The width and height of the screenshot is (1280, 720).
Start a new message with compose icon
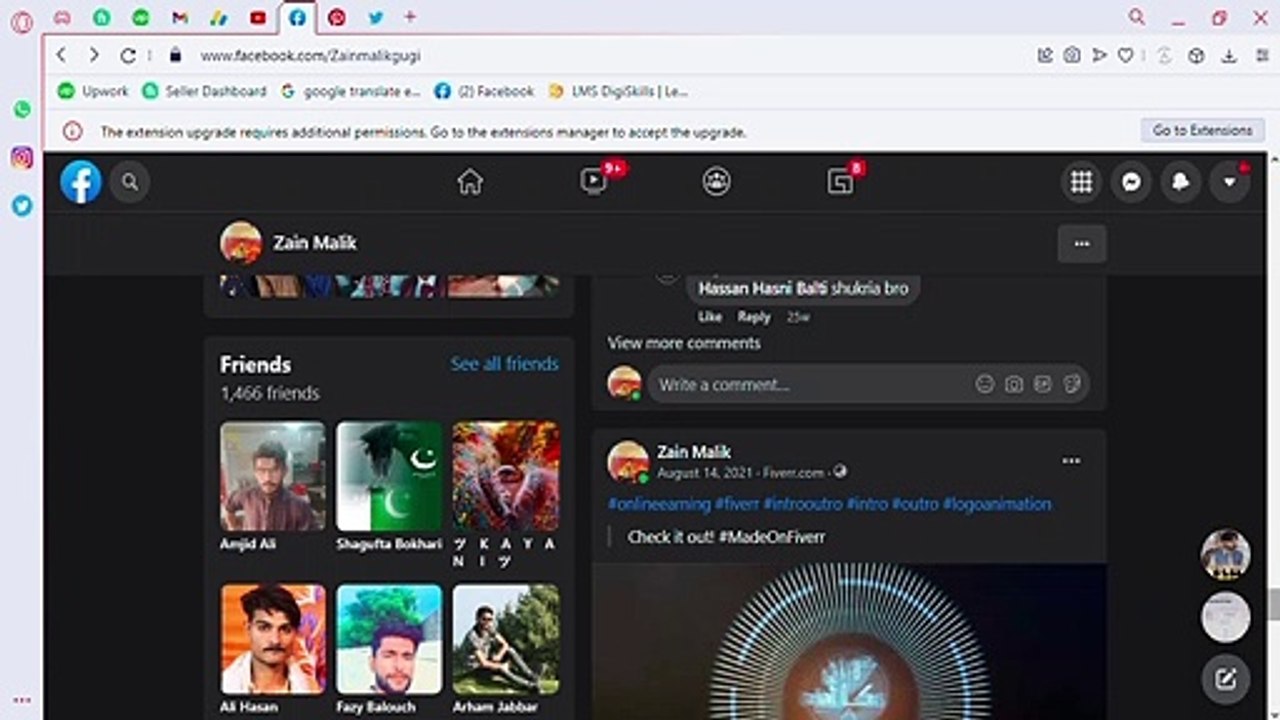tap(1225, 680)
